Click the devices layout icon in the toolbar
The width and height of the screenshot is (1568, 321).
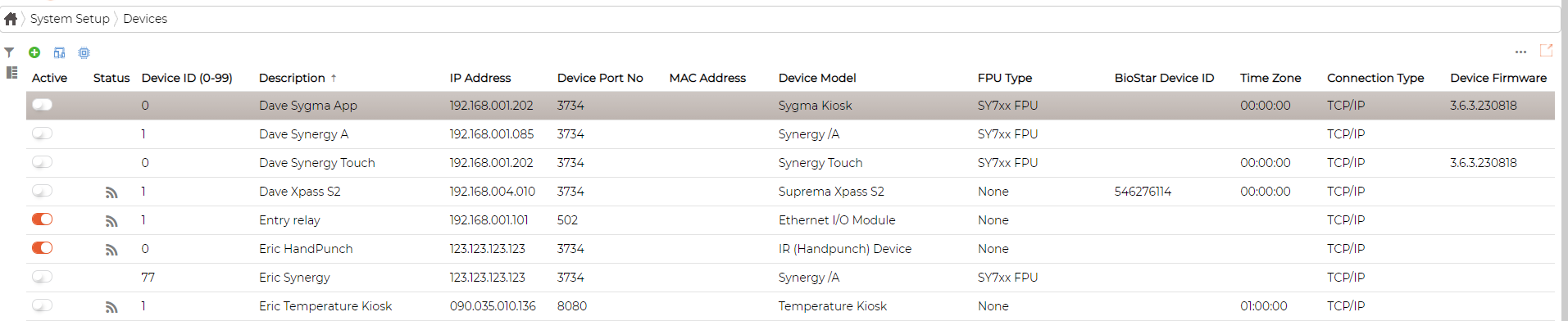[59, 52]
